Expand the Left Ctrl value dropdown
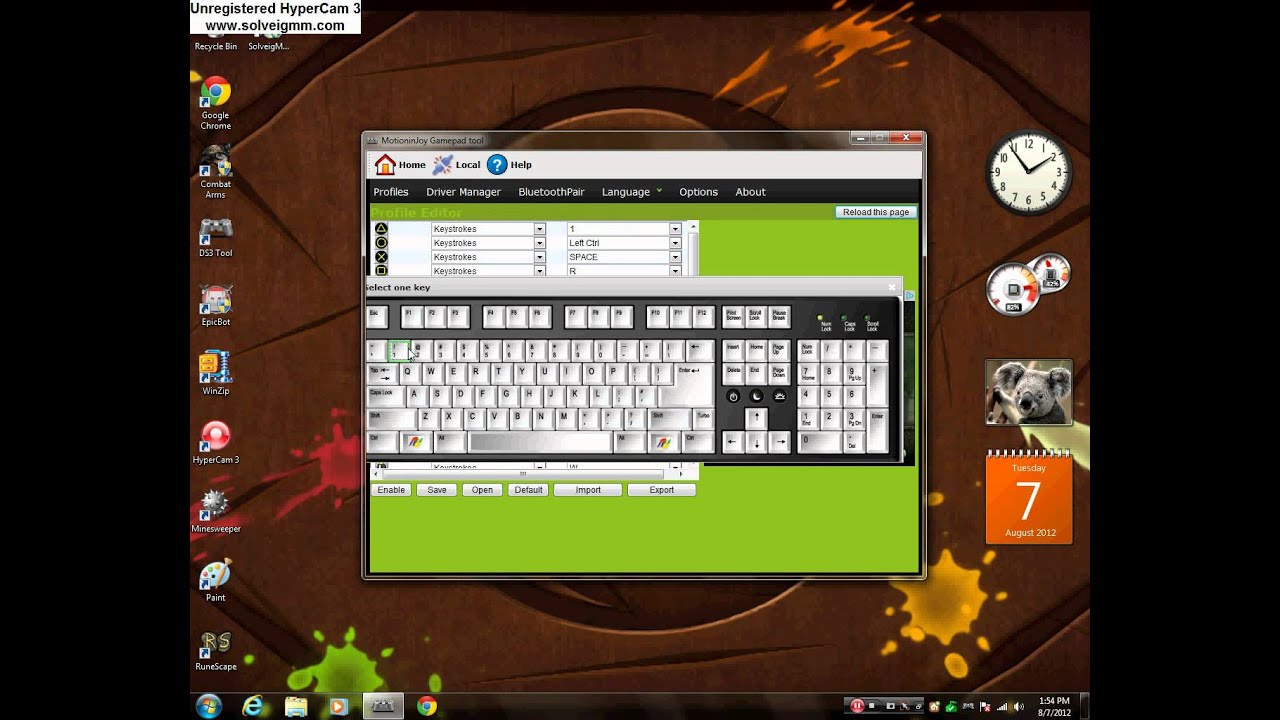The width and height of the screenshot is (1280, 720). tap(675, 243)
